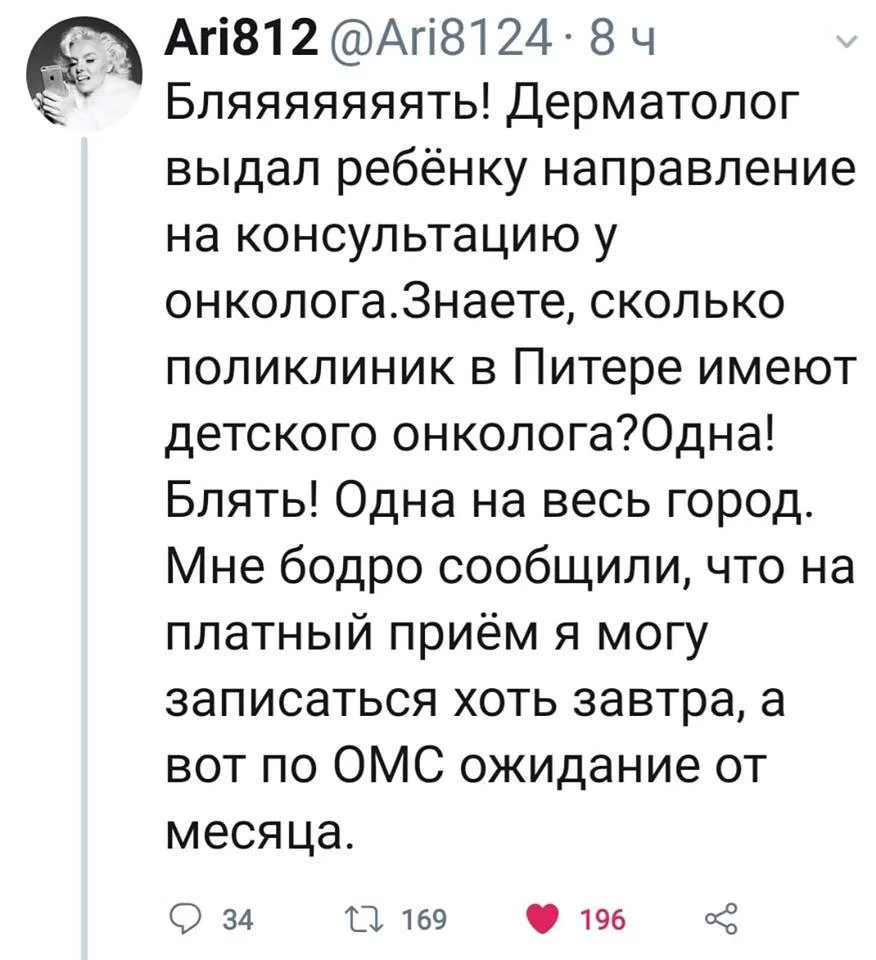Click the final word месяца in the tweet

(259, 835)
